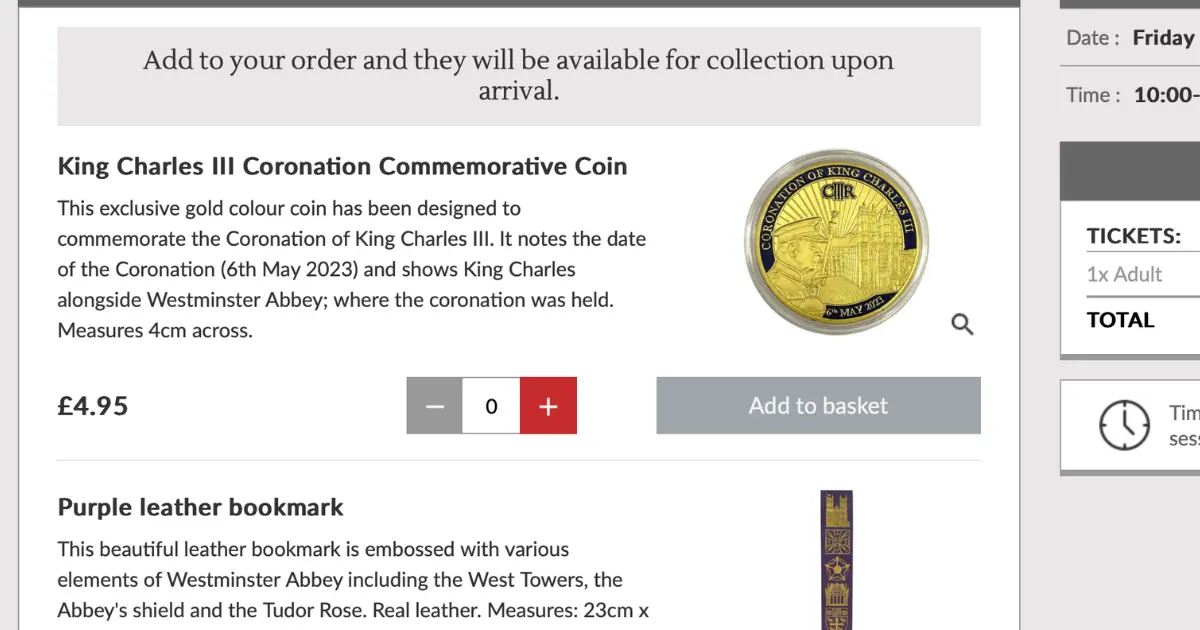Decrease coin quantity with the minus button
This screenshot has width=1200, height=630.
click(434, 405)
